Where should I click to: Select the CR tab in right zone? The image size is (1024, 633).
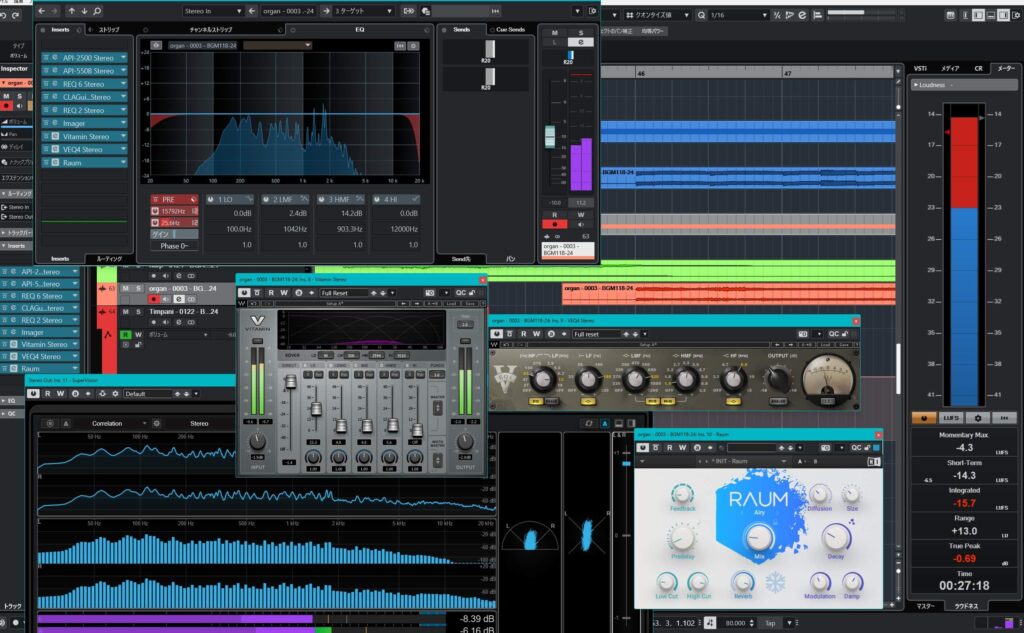click(x=979, y=68)
